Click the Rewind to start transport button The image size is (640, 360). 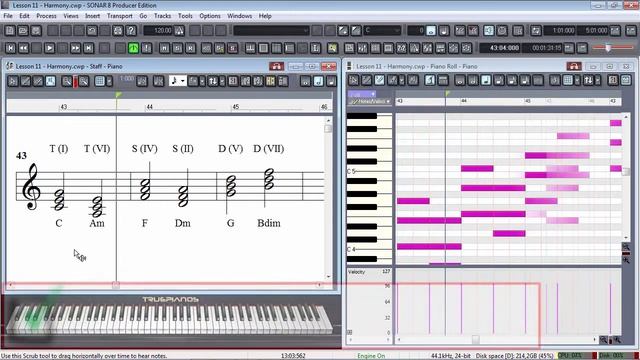(x=11, y=48)
